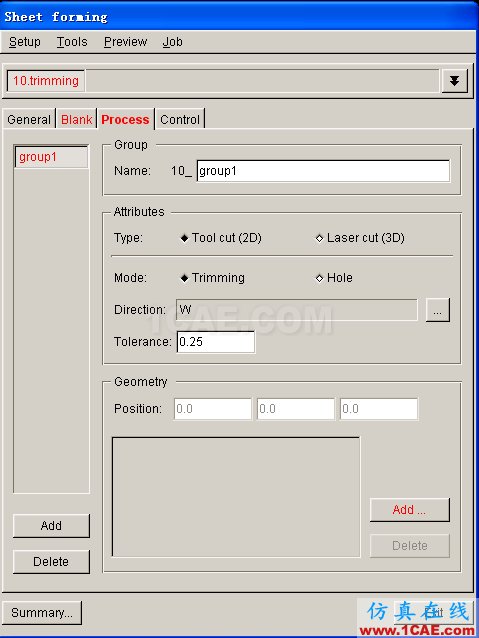This screenshot has height=638, width=479.
Task: Open the Direction browse ellipsis button
Action: (437, 310)
